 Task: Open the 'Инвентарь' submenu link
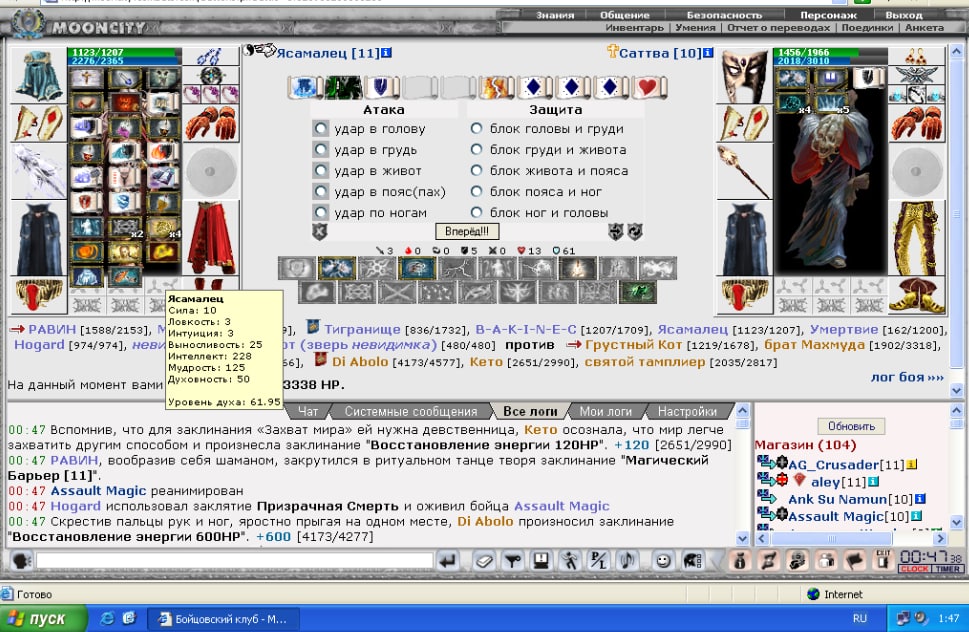pos(634,28)
